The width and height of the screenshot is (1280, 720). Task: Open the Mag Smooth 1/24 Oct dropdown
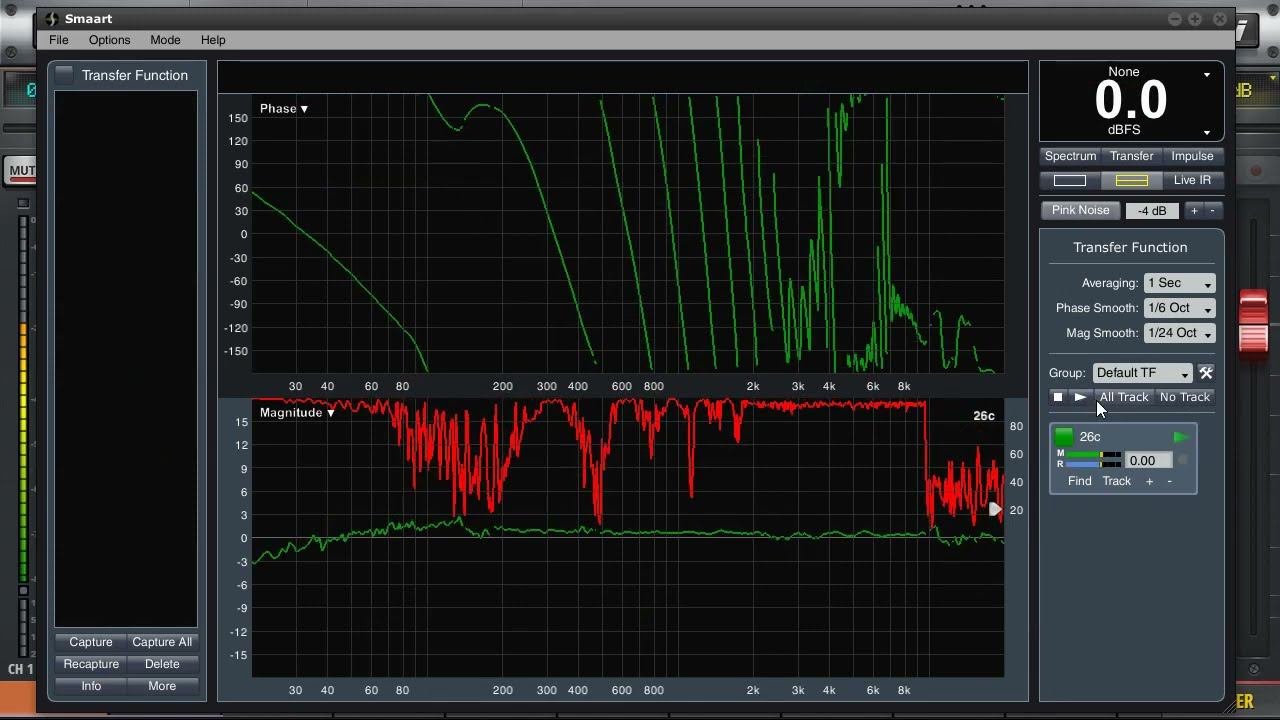click(1179, 333)
